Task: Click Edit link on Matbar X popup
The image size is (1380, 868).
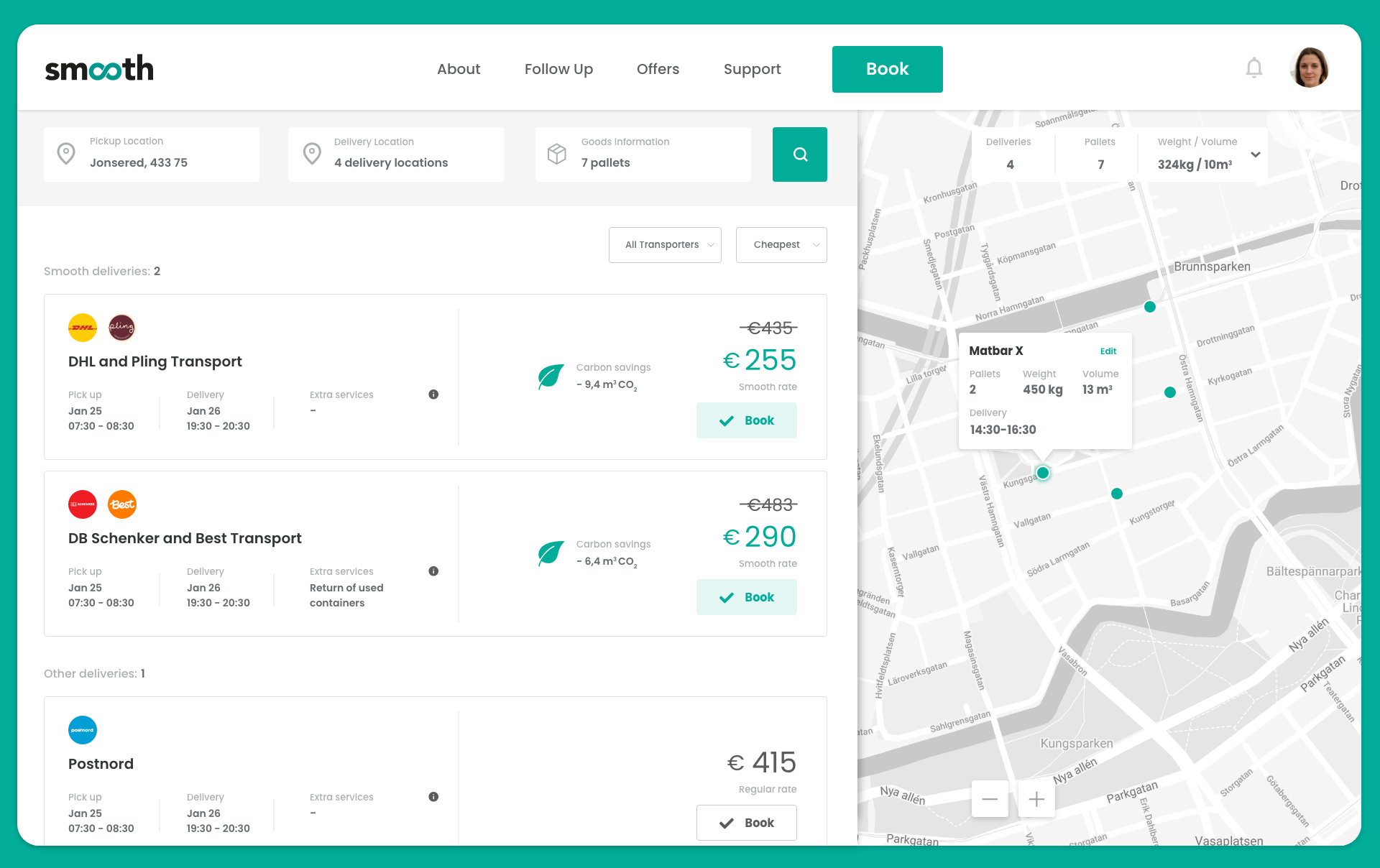Action: 1108,351
